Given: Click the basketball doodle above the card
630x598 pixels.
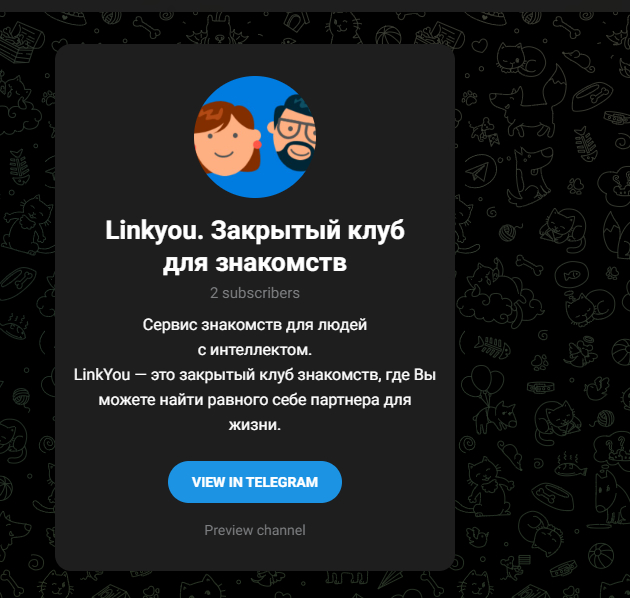Looking at the screenshot, I should coord(389,35).
